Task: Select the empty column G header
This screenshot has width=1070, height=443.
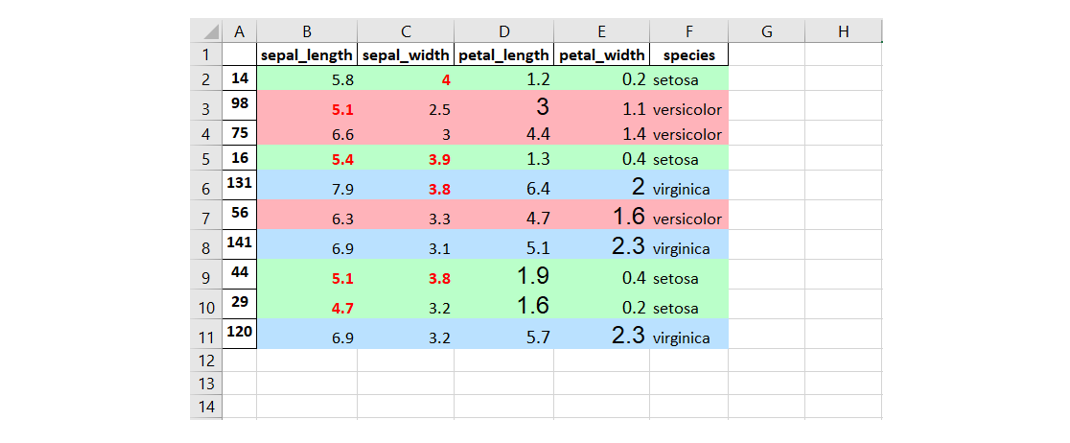Action: (x=766, y=31)
